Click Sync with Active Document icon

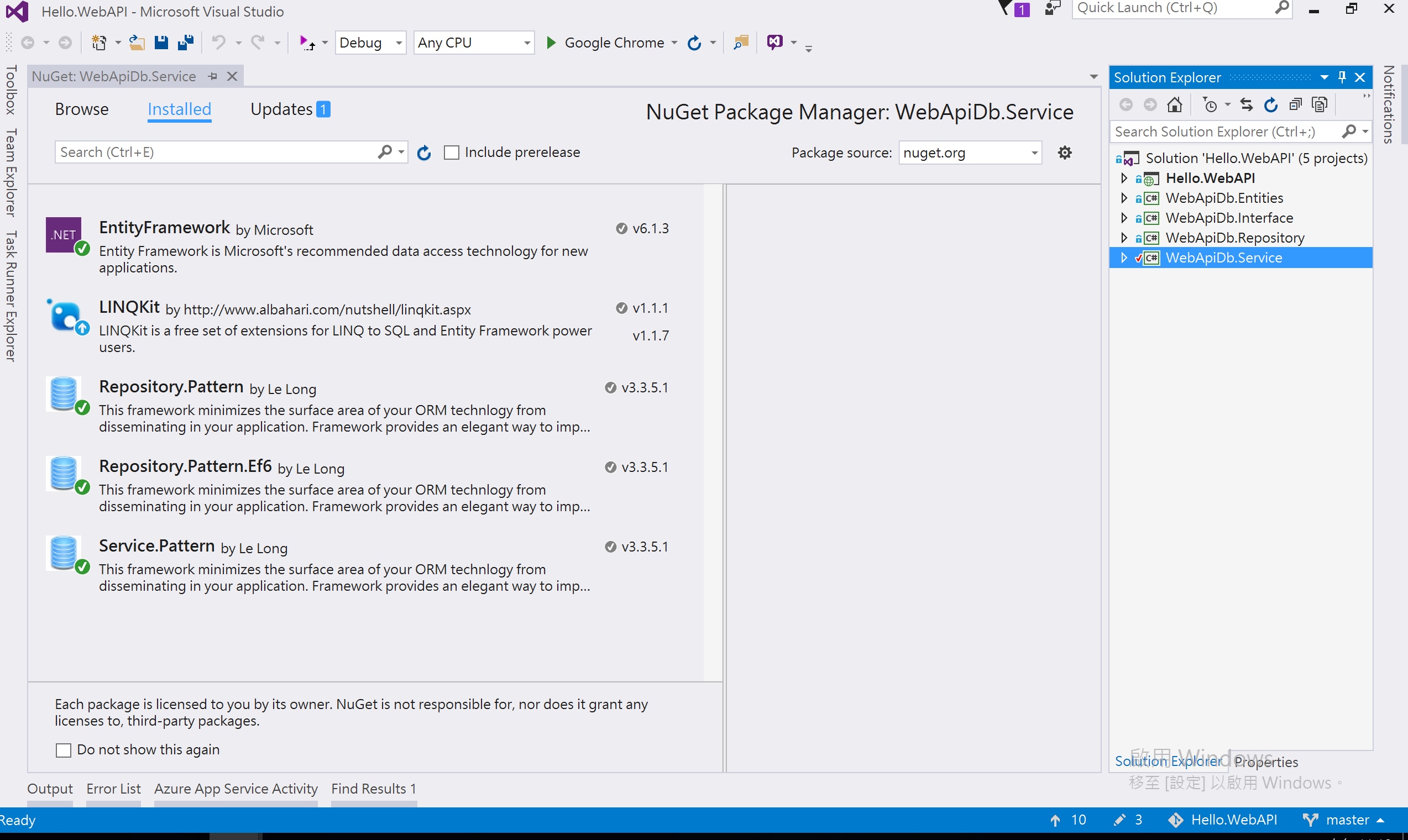pos(1246,104)
